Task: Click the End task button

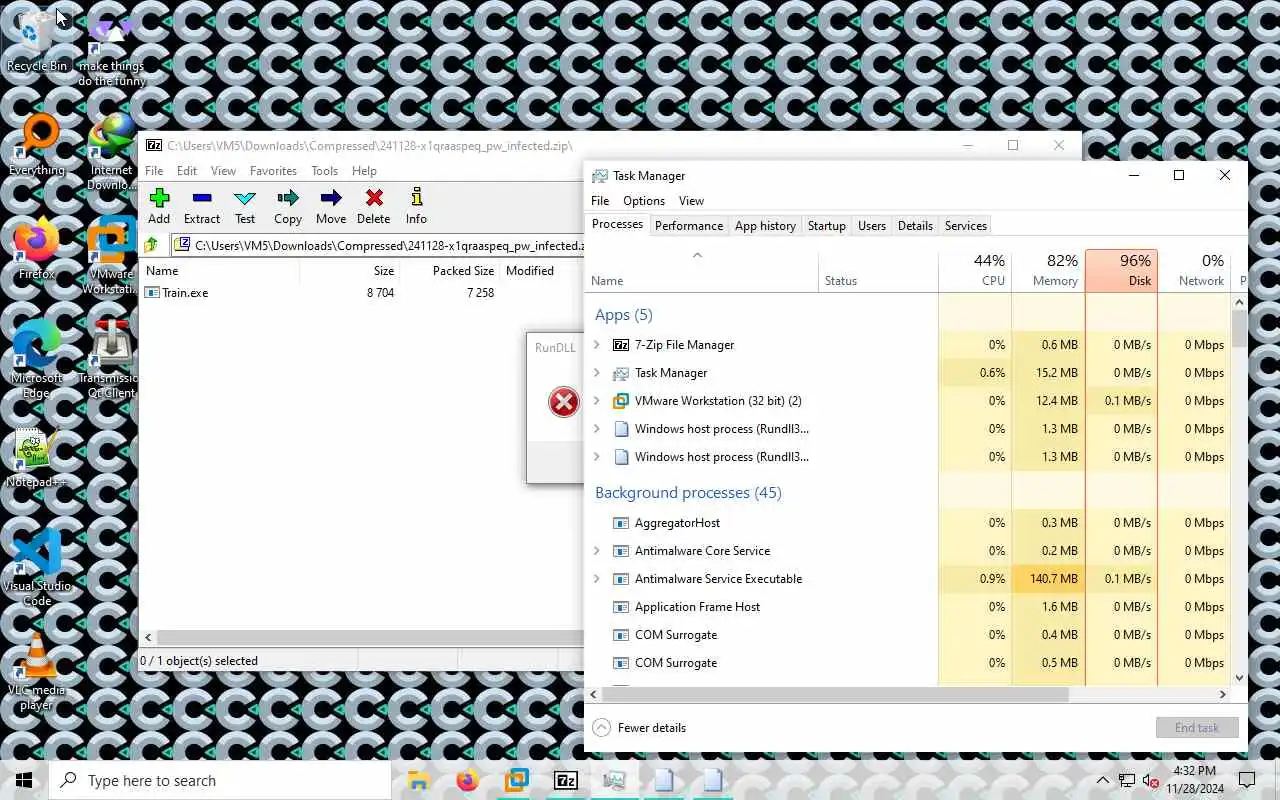Action: pyautogui.click(x=1197, y=728)
